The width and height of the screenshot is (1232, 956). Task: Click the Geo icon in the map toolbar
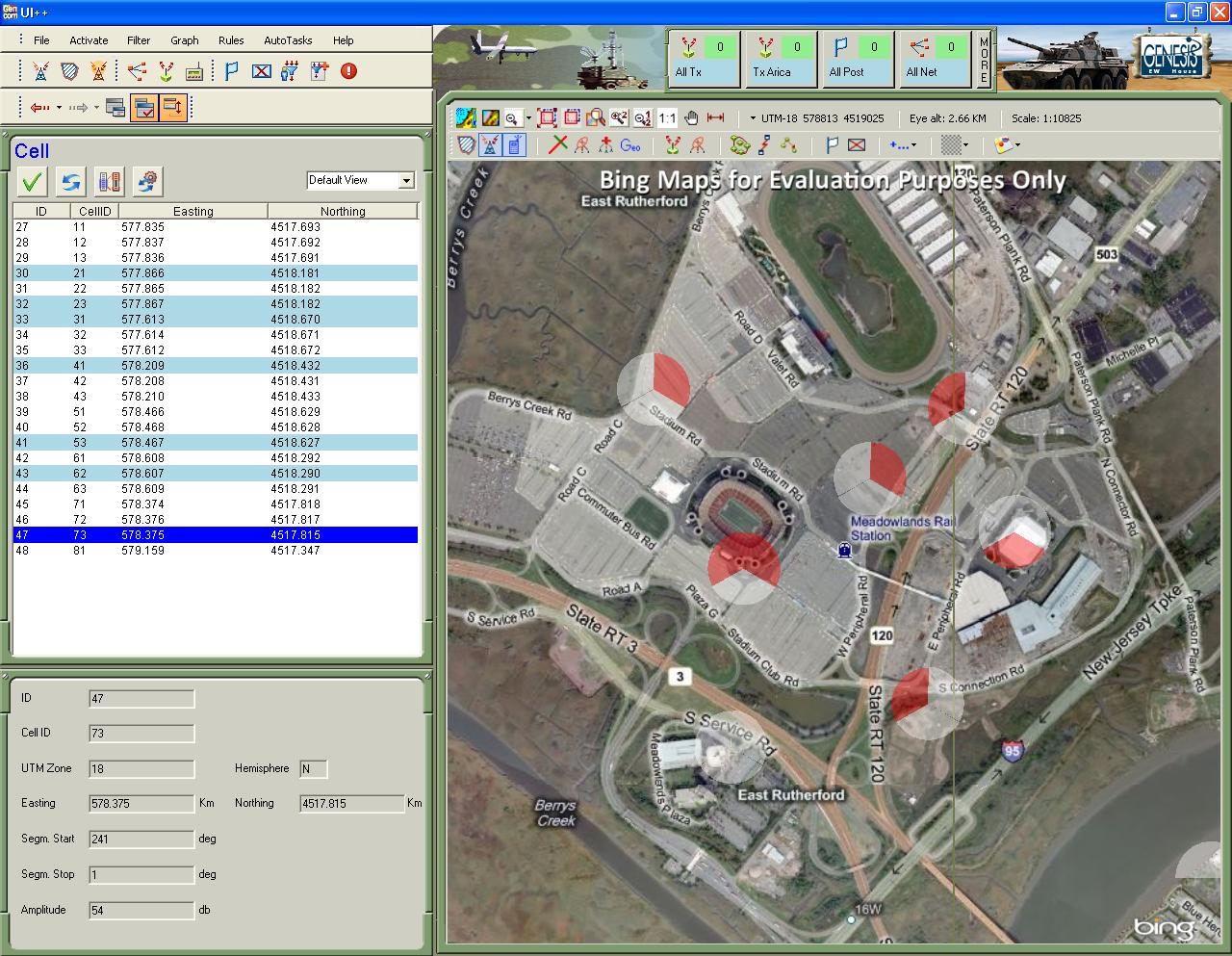point(630,145)
